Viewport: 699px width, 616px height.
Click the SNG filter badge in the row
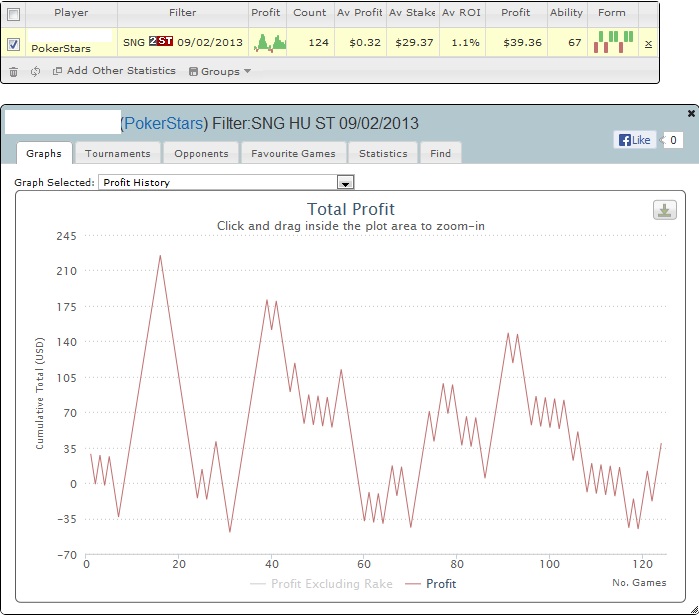pos(159,43)
